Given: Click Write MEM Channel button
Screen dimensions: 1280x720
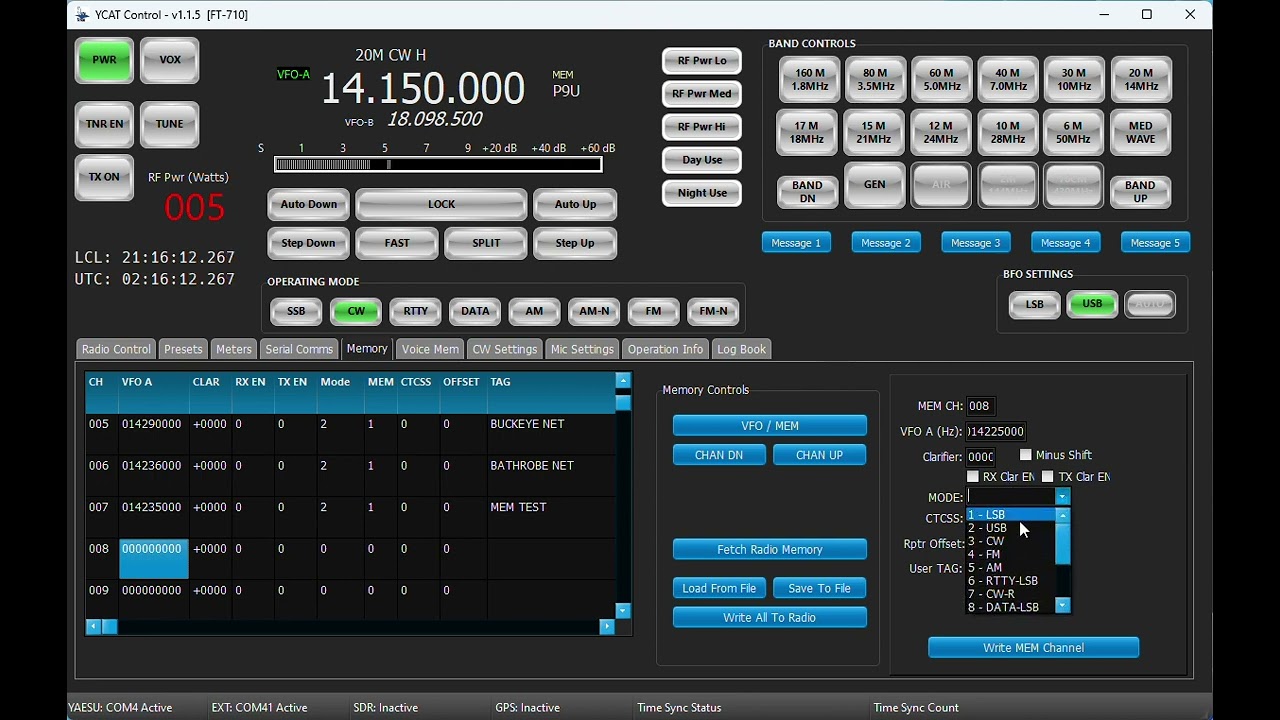Looking at the screenshot, I should (x=1033, y=648).
